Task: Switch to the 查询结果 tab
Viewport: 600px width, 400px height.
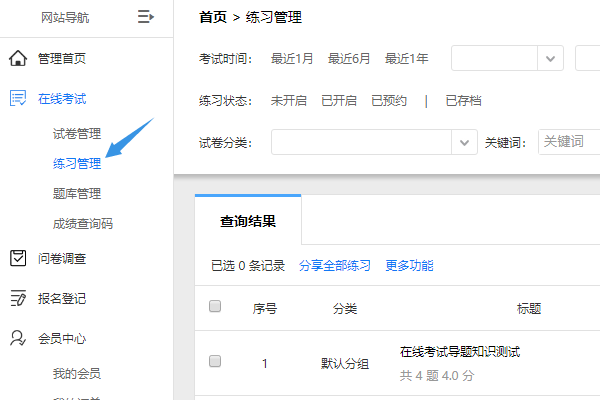Action: point(248,221)
